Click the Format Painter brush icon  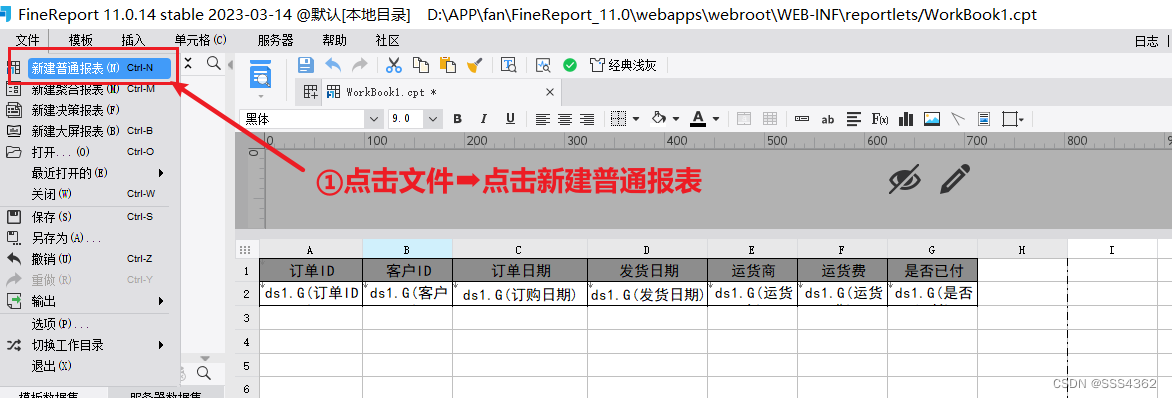coord(474,65)
